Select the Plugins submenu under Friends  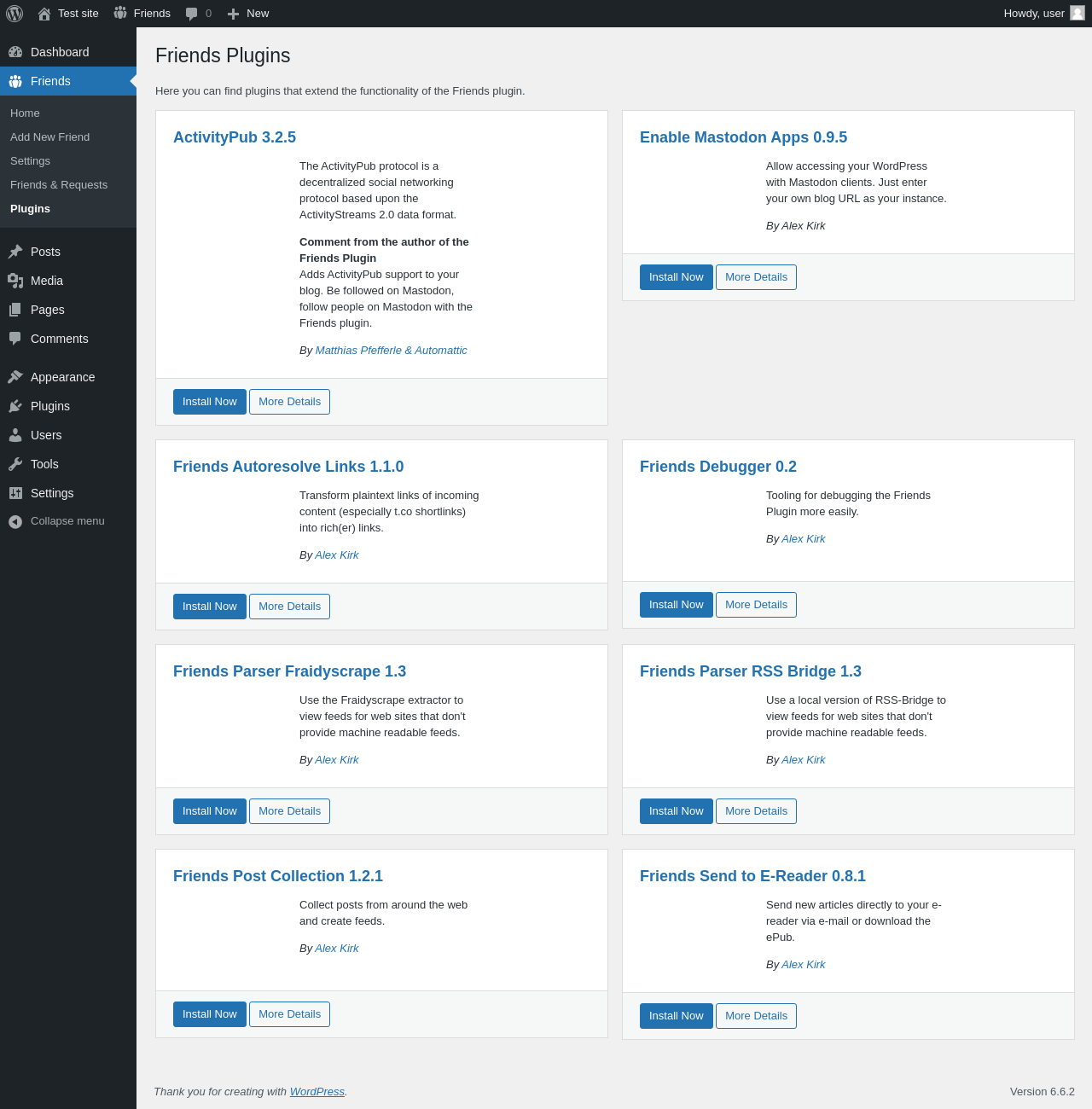click(68, 209)
